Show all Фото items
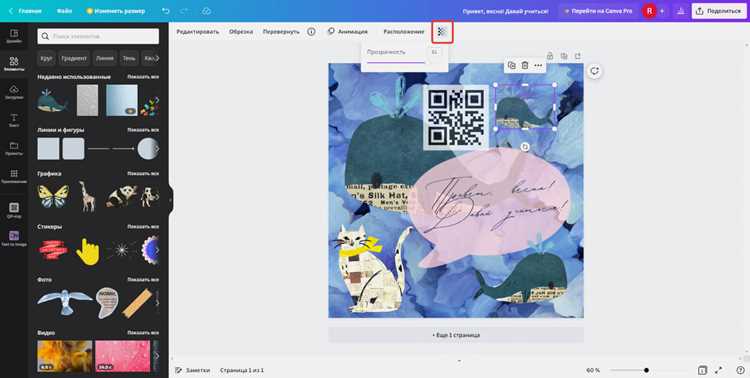 [x=143, y=279]
